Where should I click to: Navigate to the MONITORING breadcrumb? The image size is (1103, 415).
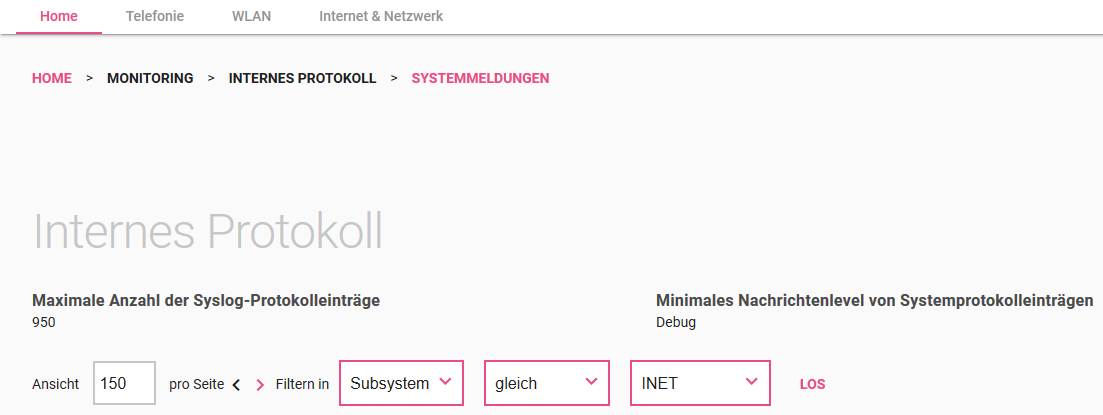[x=150, y=78]
